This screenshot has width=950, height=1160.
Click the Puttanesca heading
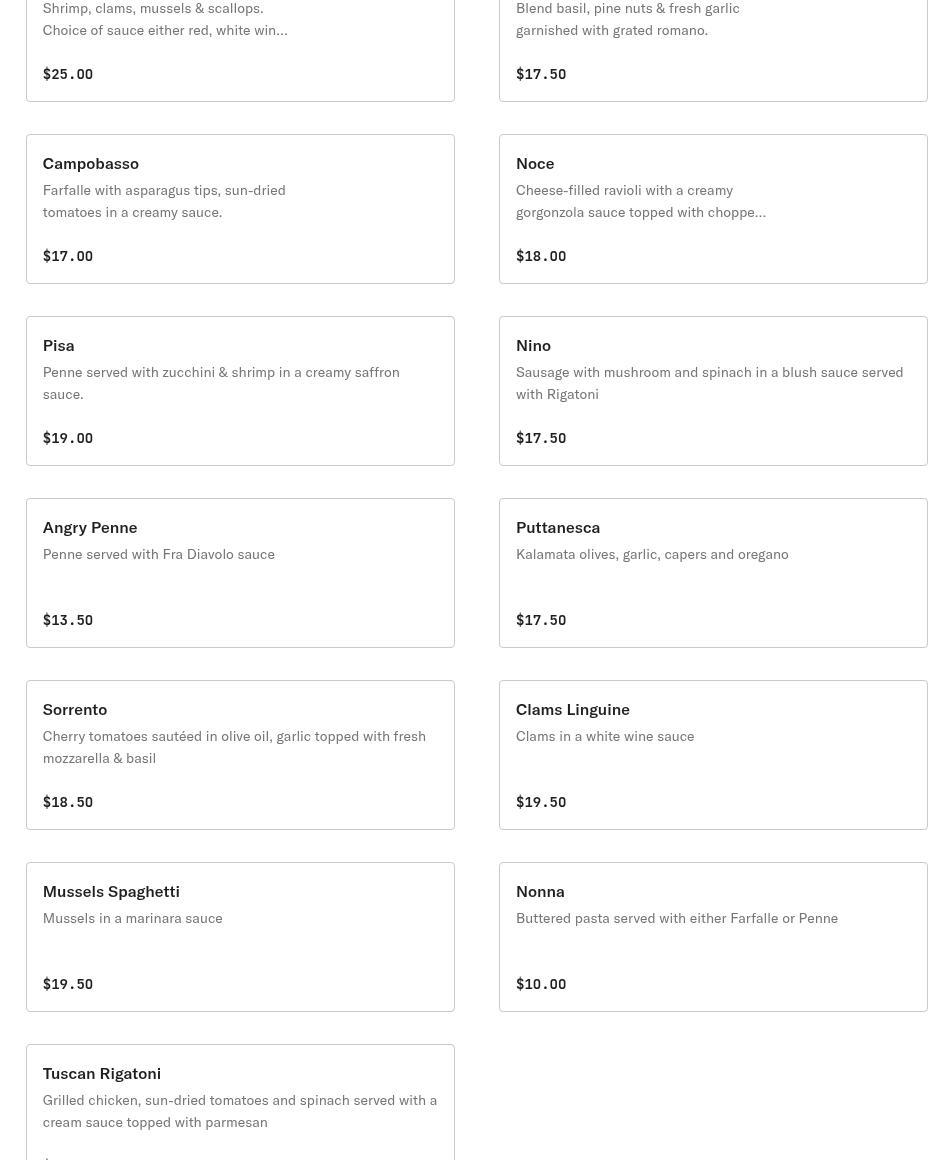[x=558, y=527]
